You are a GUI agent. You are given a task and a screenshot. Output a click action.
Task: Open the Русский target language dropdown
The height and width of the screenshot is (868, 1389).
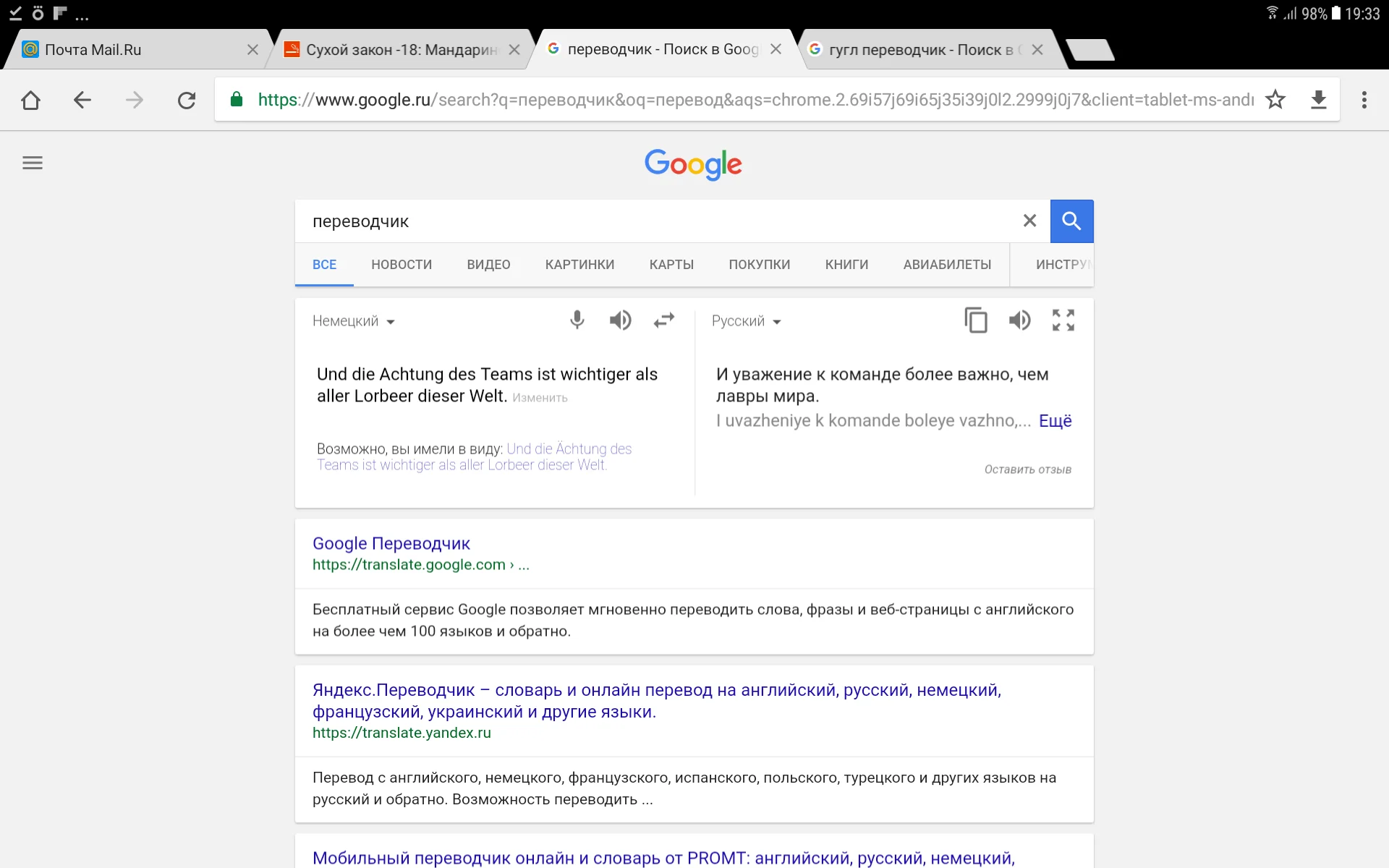coord(746,321)
